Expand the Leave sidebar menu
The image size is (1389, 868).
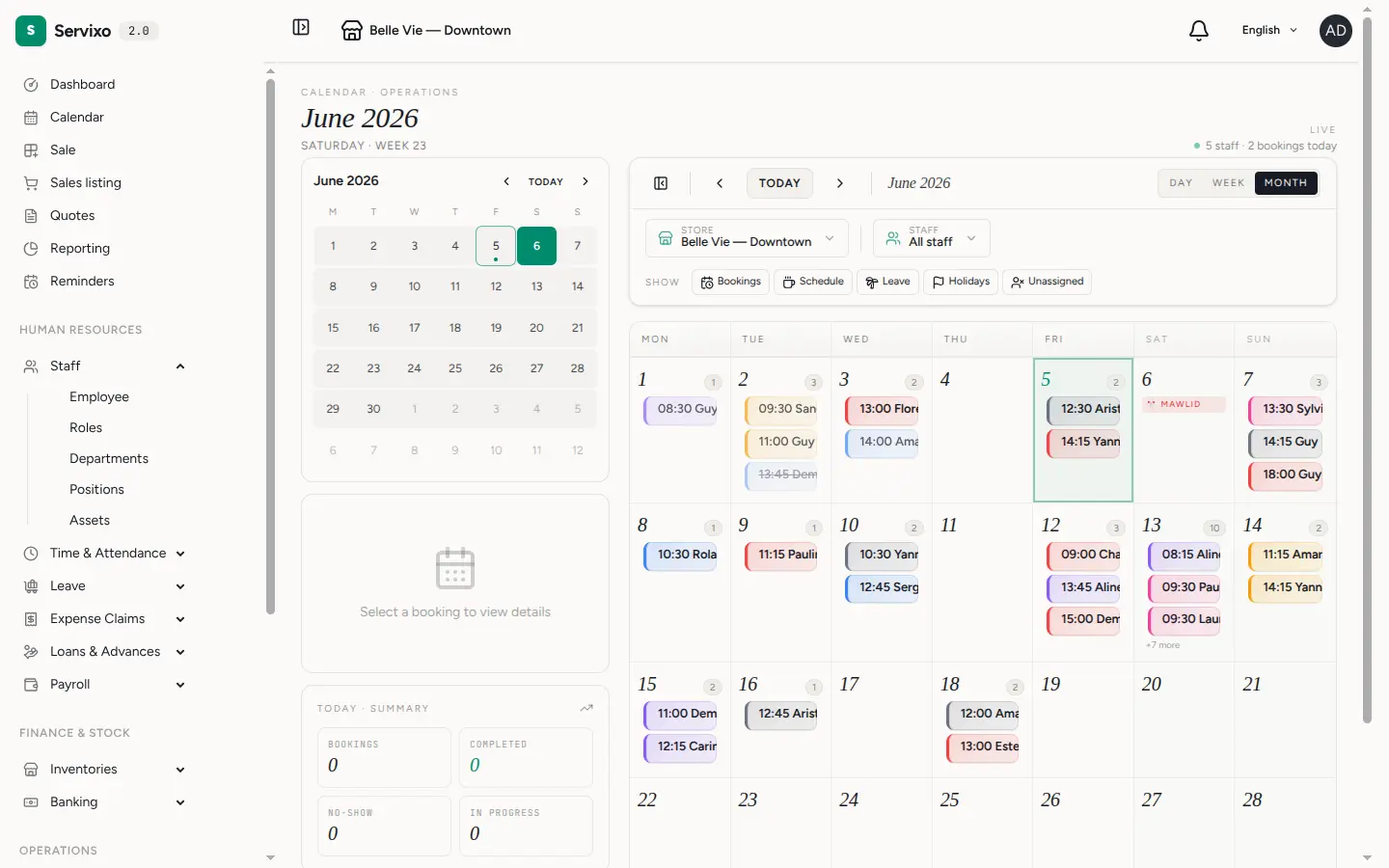(x=180, y=586)
